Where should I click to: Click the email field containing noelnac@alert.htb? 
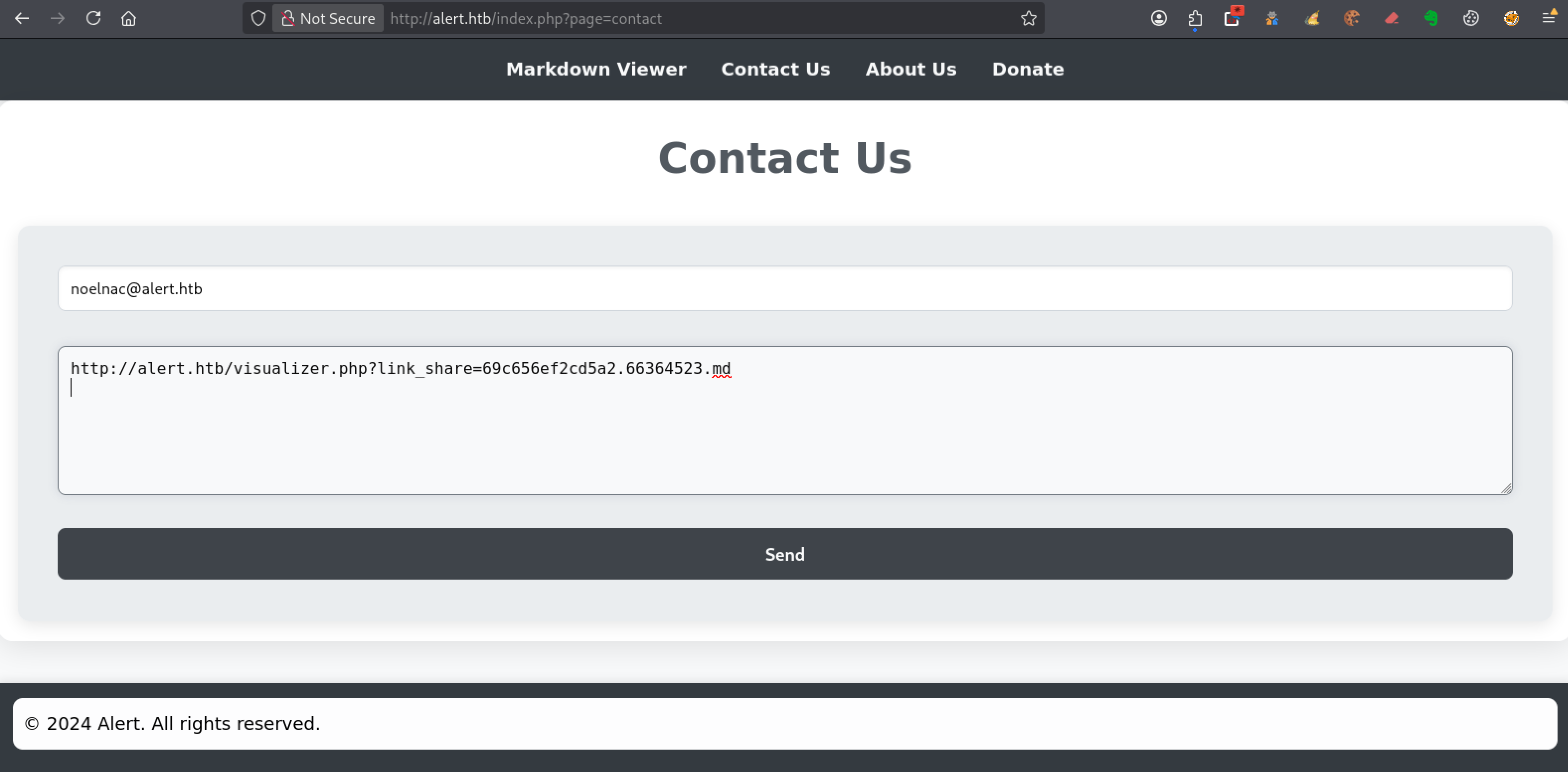[784, 289]
